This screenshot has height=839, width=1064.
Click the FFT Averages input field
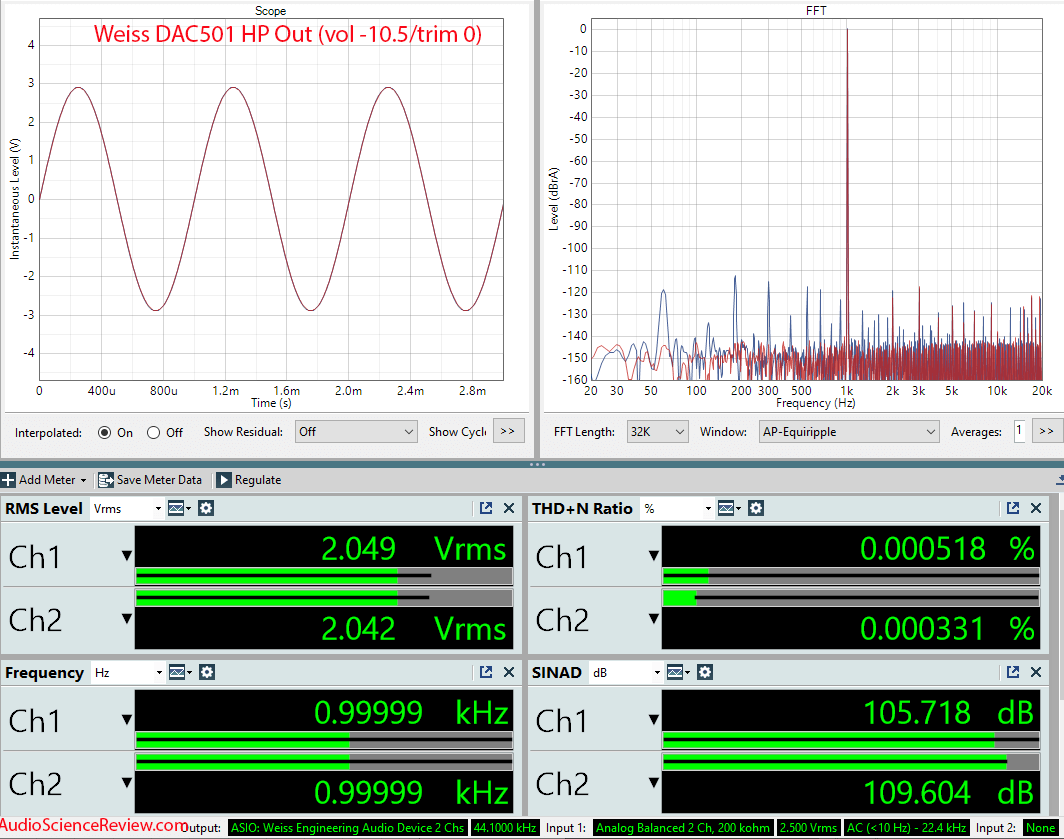click(x=1019, y=431)
